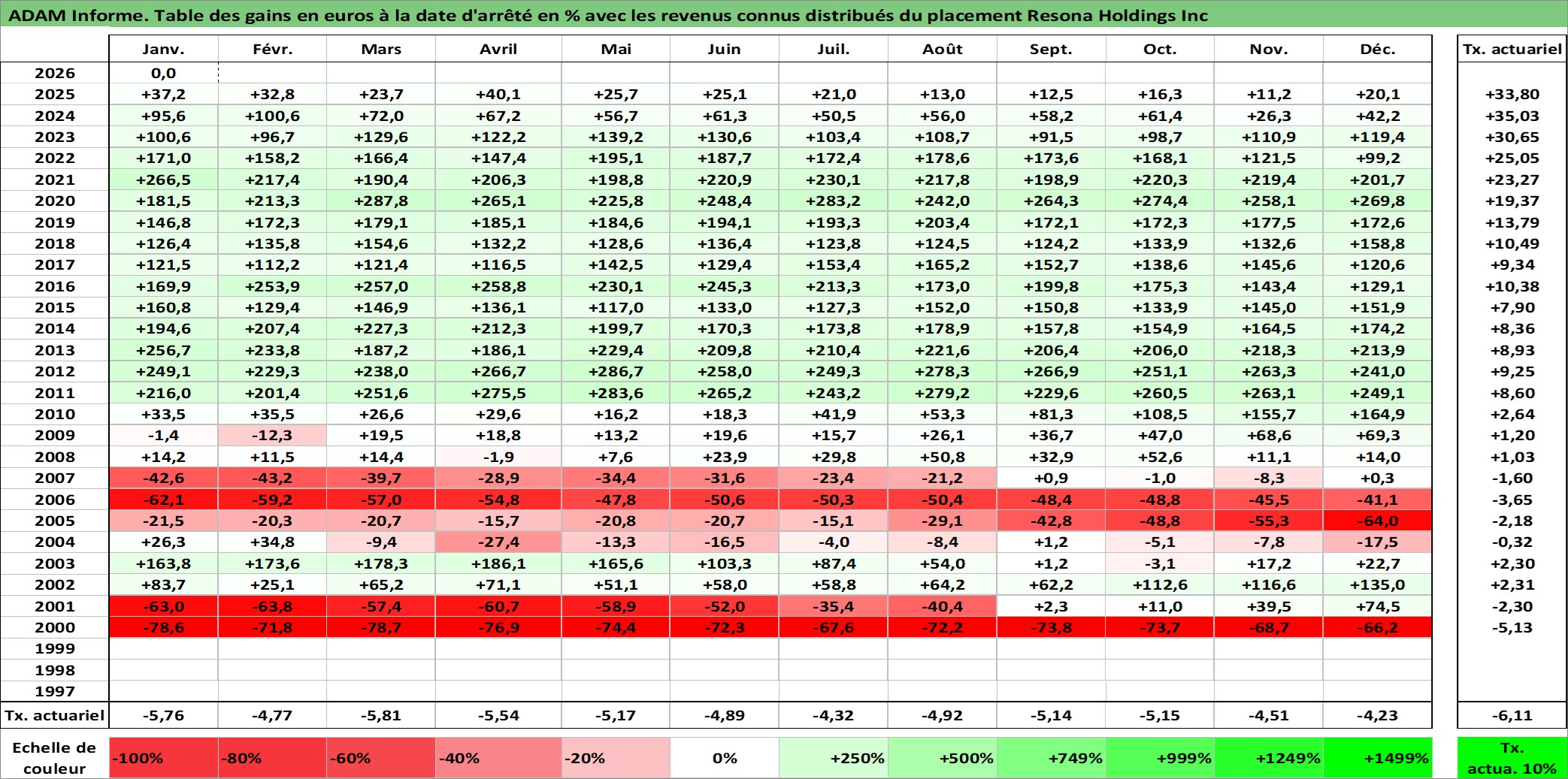Click the 2012 May value +286,7
Image resolution: width=1568 pixels, height=779 pixels.
(x=616, y=371)
